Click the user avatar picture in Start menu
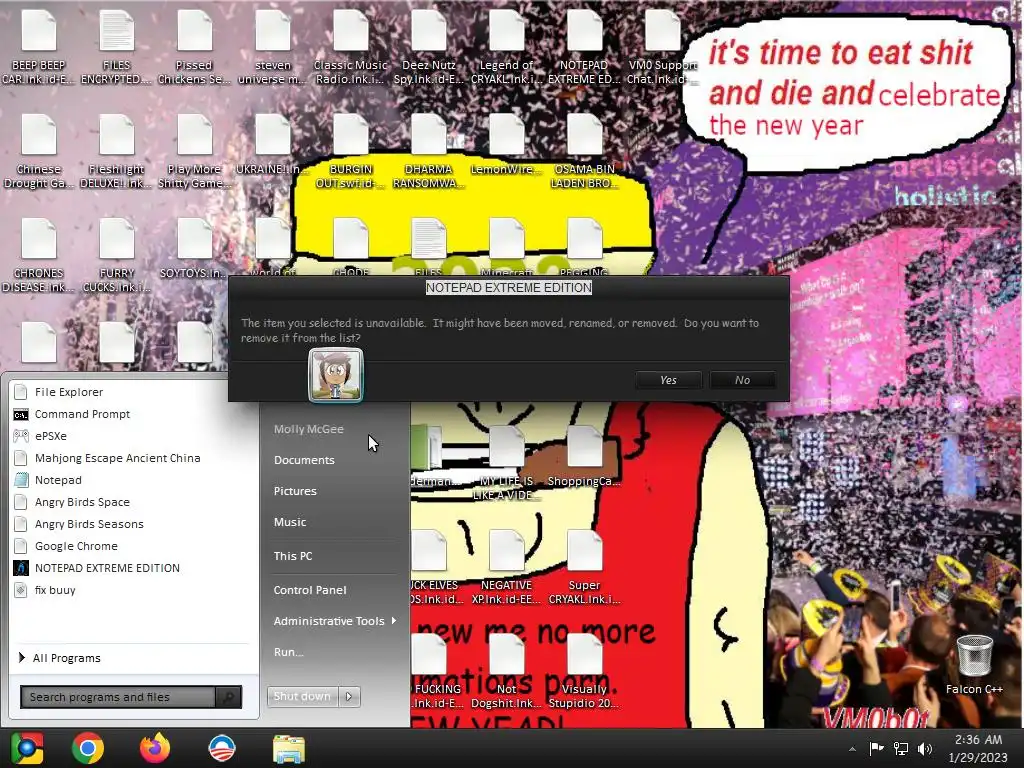Screen dimensions: 1024x768 coord(336,375)
